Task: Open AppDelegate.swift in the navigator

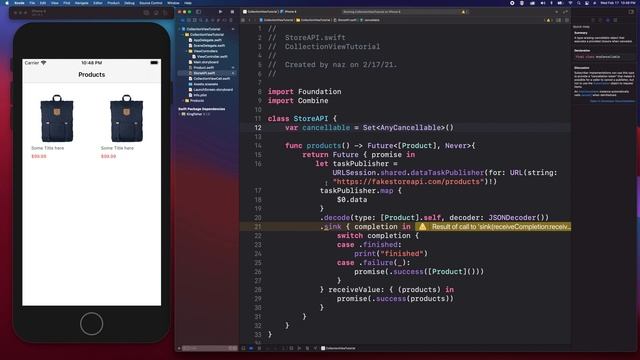Action: [x=207, y=40]
